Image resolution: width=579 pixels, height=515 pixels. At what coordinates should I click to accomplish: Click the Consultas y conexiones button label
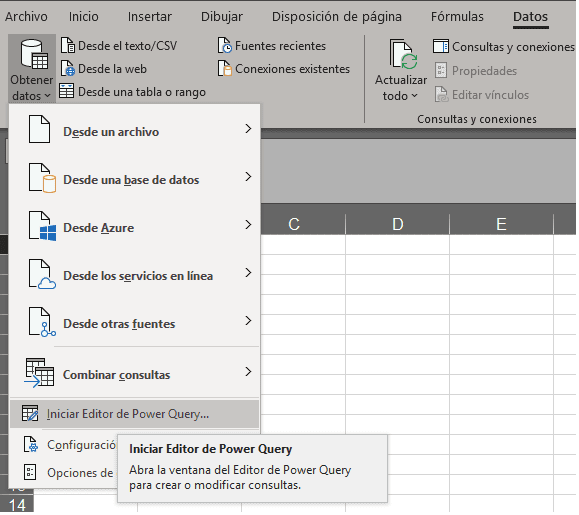pos(513,47)
